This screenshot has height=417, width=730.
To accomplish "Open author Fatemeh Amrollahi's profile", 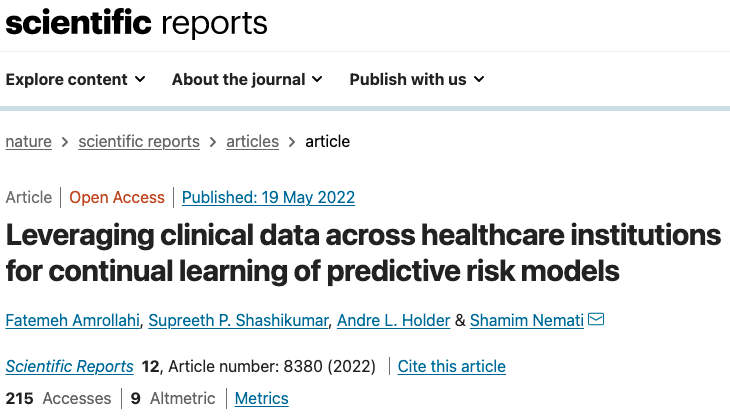I will [x=73, y=320].
